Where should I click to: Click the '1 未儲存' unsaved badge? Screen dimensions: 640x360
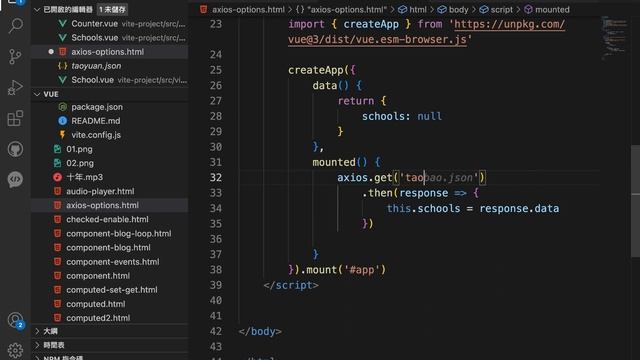112,9
